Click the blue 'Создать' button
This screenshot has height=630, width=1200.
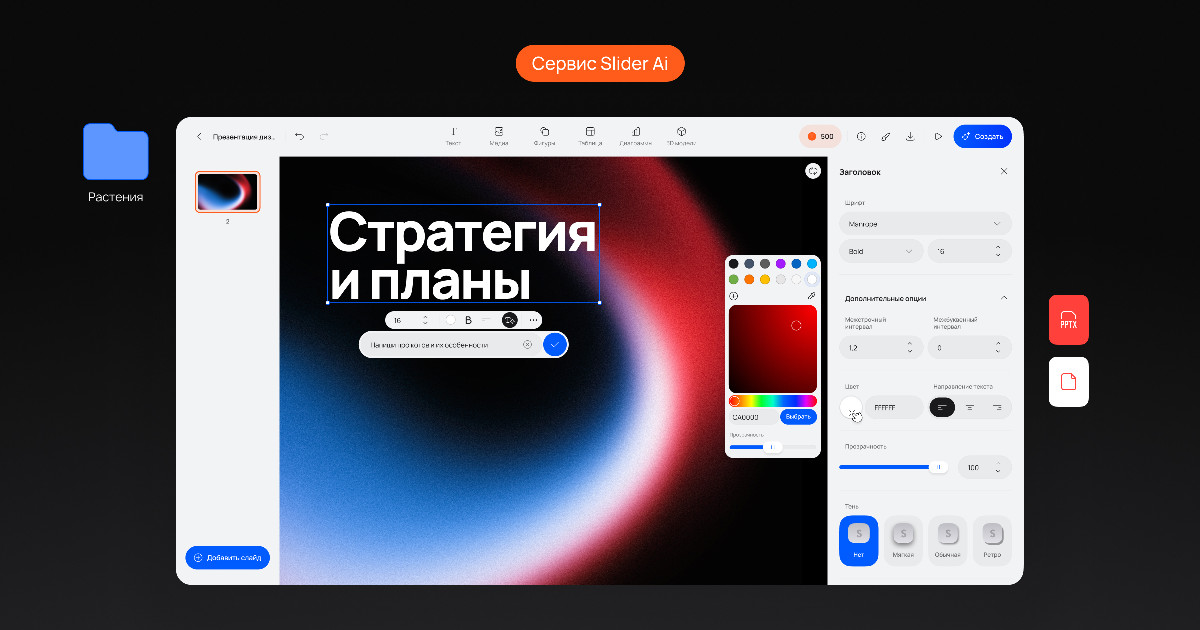pyautogui.click(x=982, y=136)
